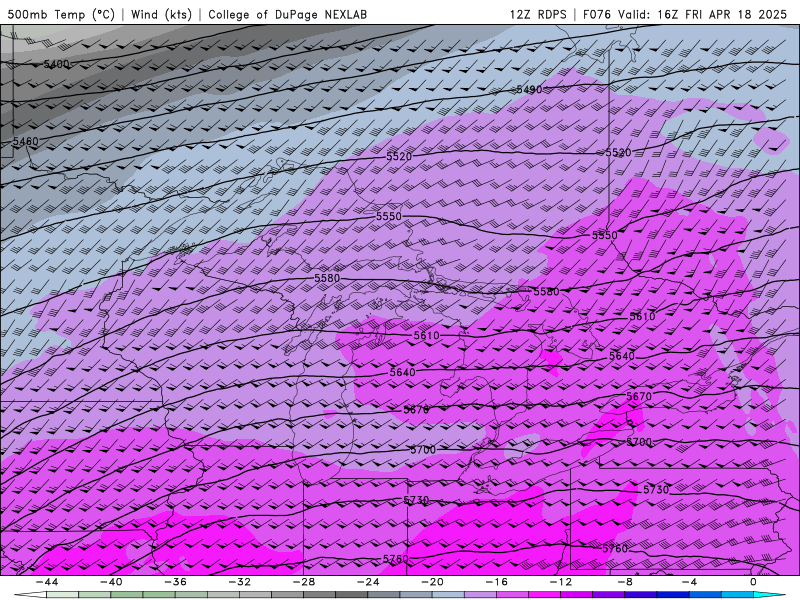Click the -24 colorbar tick label

(x=368, y=582)
